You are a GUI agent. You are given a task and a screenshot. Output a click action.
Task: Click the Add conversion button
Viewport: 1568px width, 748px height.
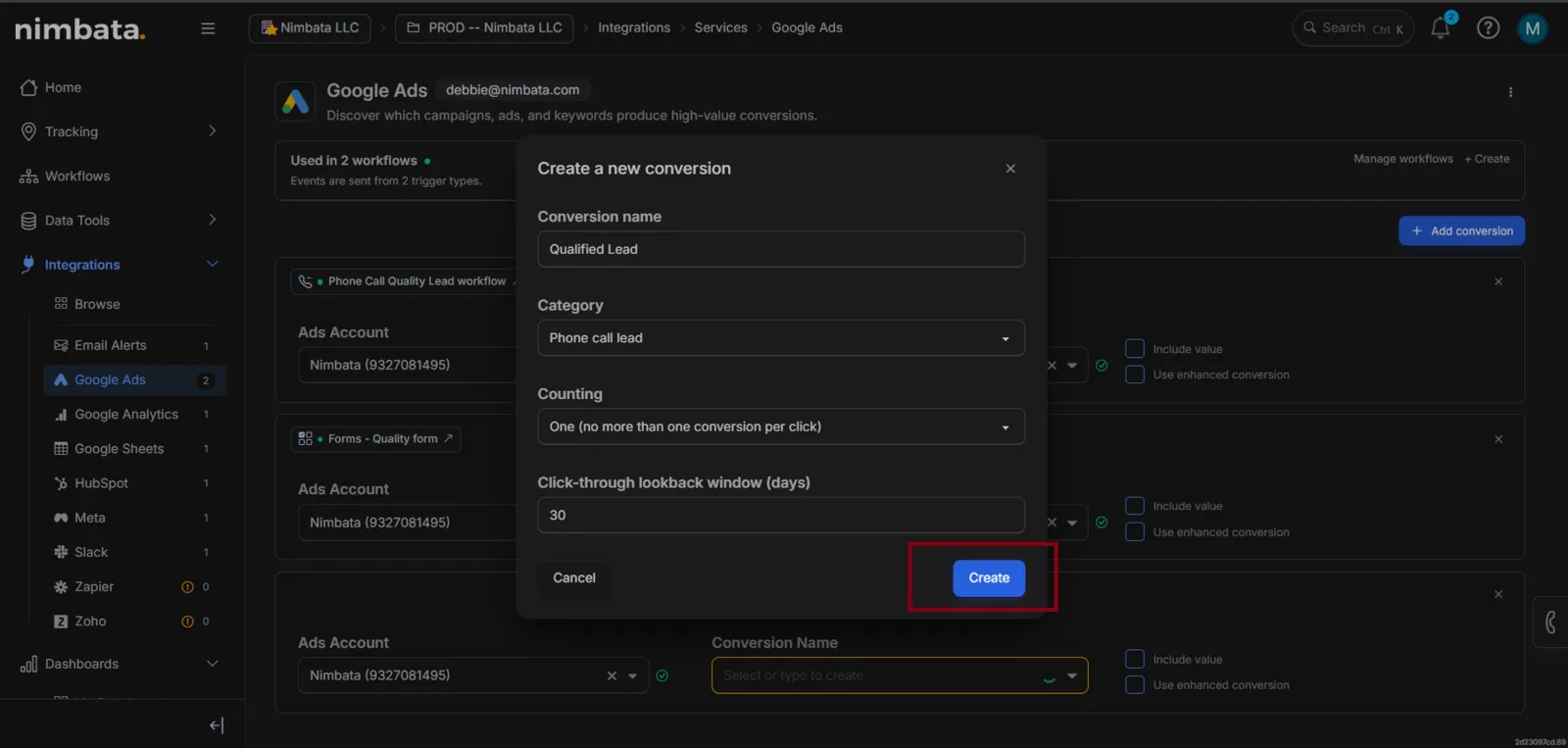click(1461, 231)
